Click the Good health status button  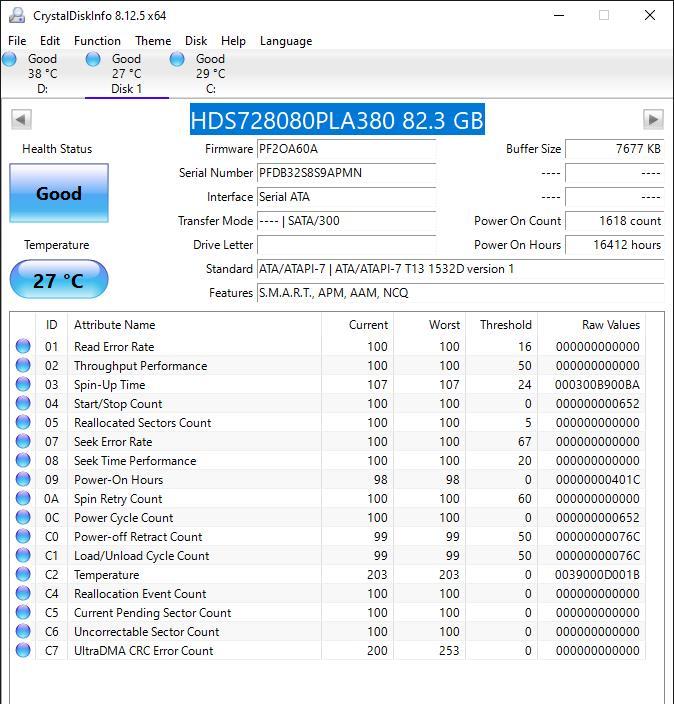[59, 193]
